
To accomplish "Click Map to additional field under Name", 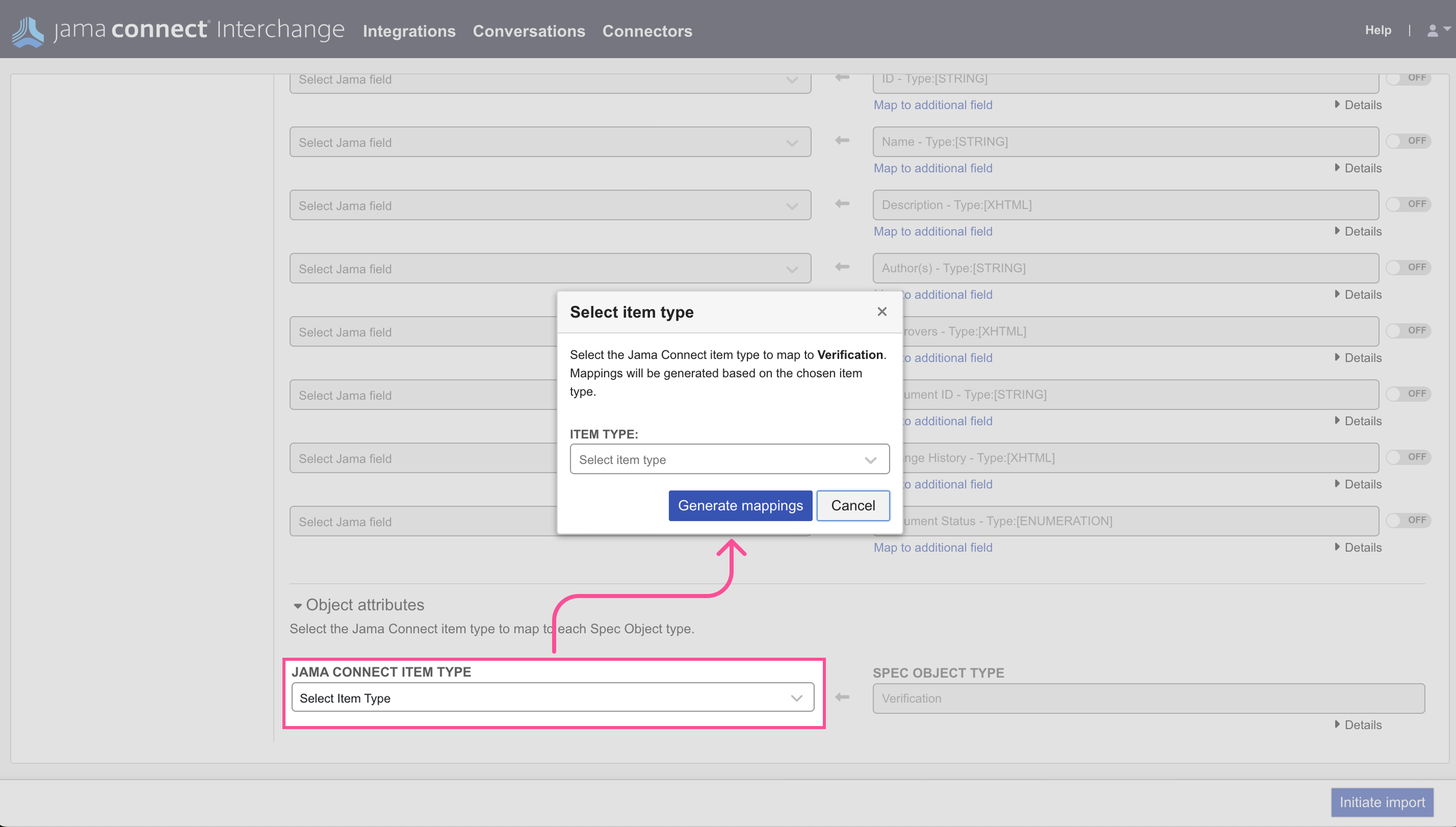I will tap(932, 168).
